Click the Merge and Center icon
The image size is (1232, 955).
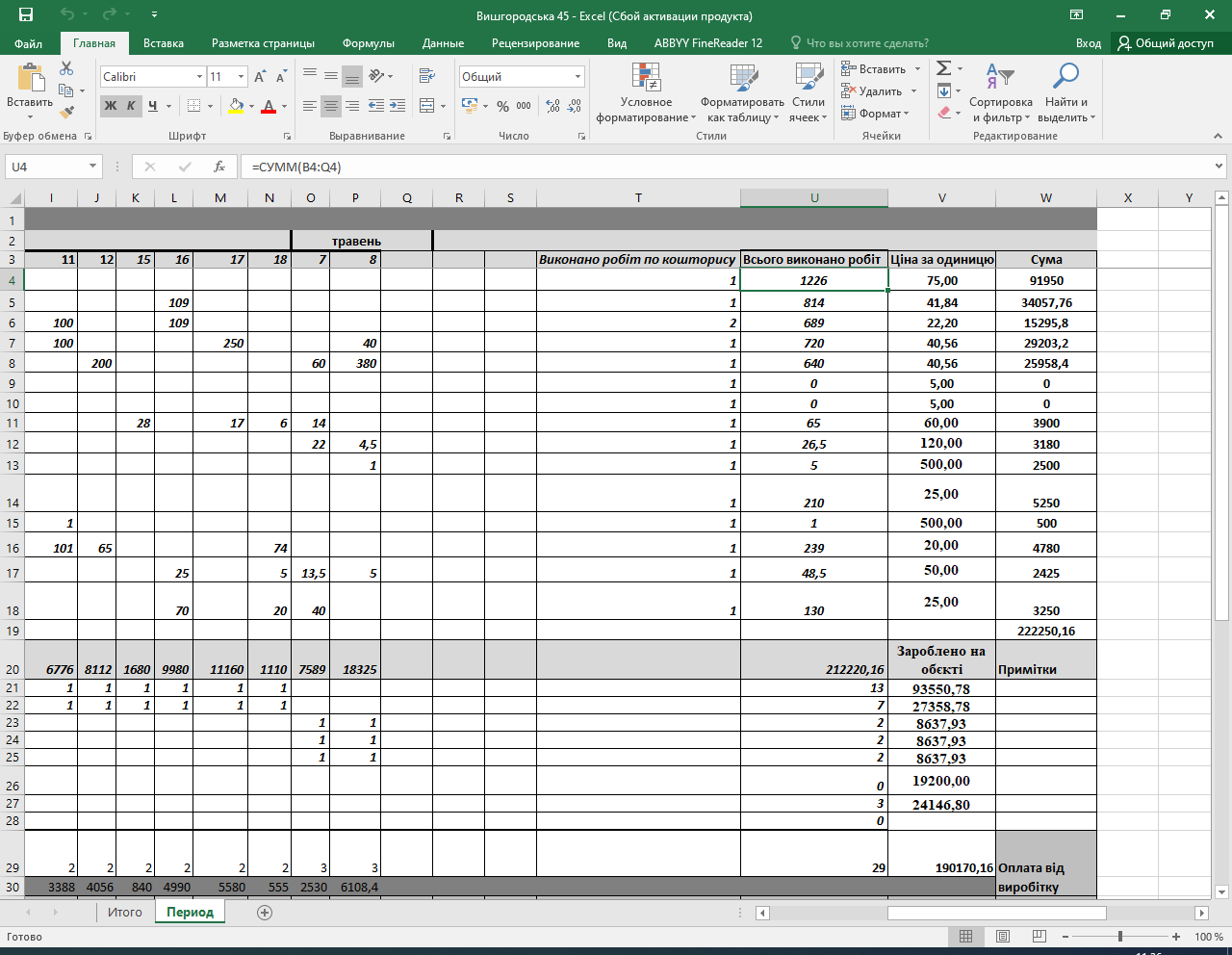tap(427, 105)
